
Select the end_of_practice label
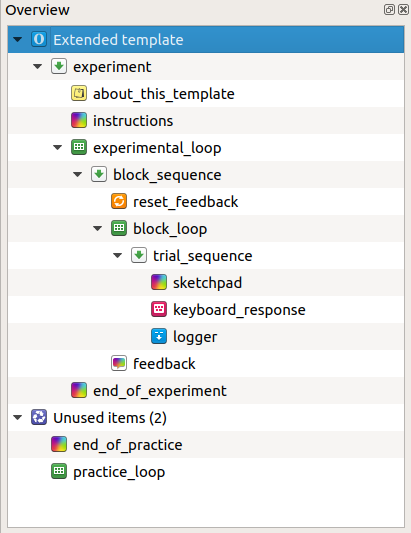point(128,445)
